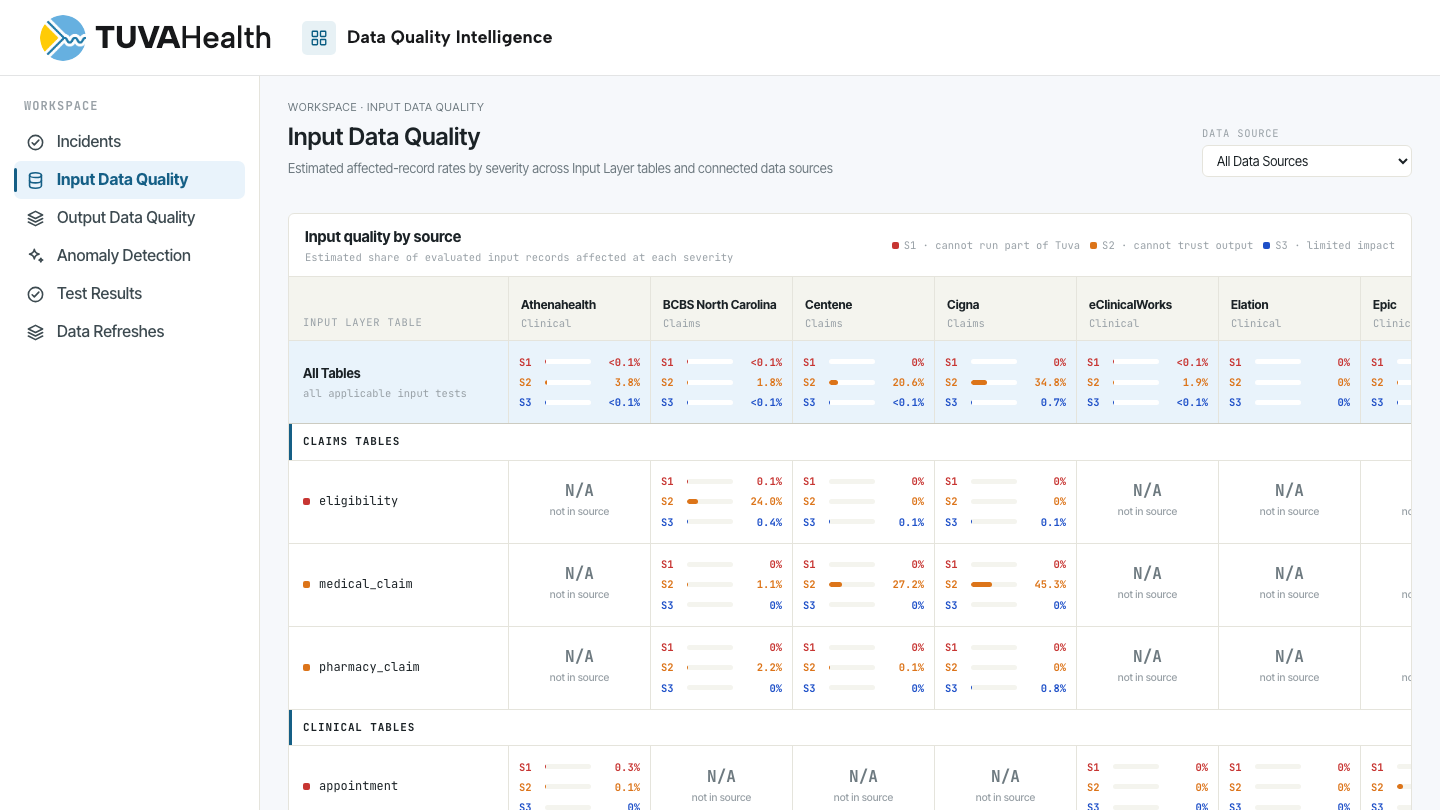Viewport: 1440px width, 810px height.
Task: Open Anomaly Detection section
Action: point(129,256)
